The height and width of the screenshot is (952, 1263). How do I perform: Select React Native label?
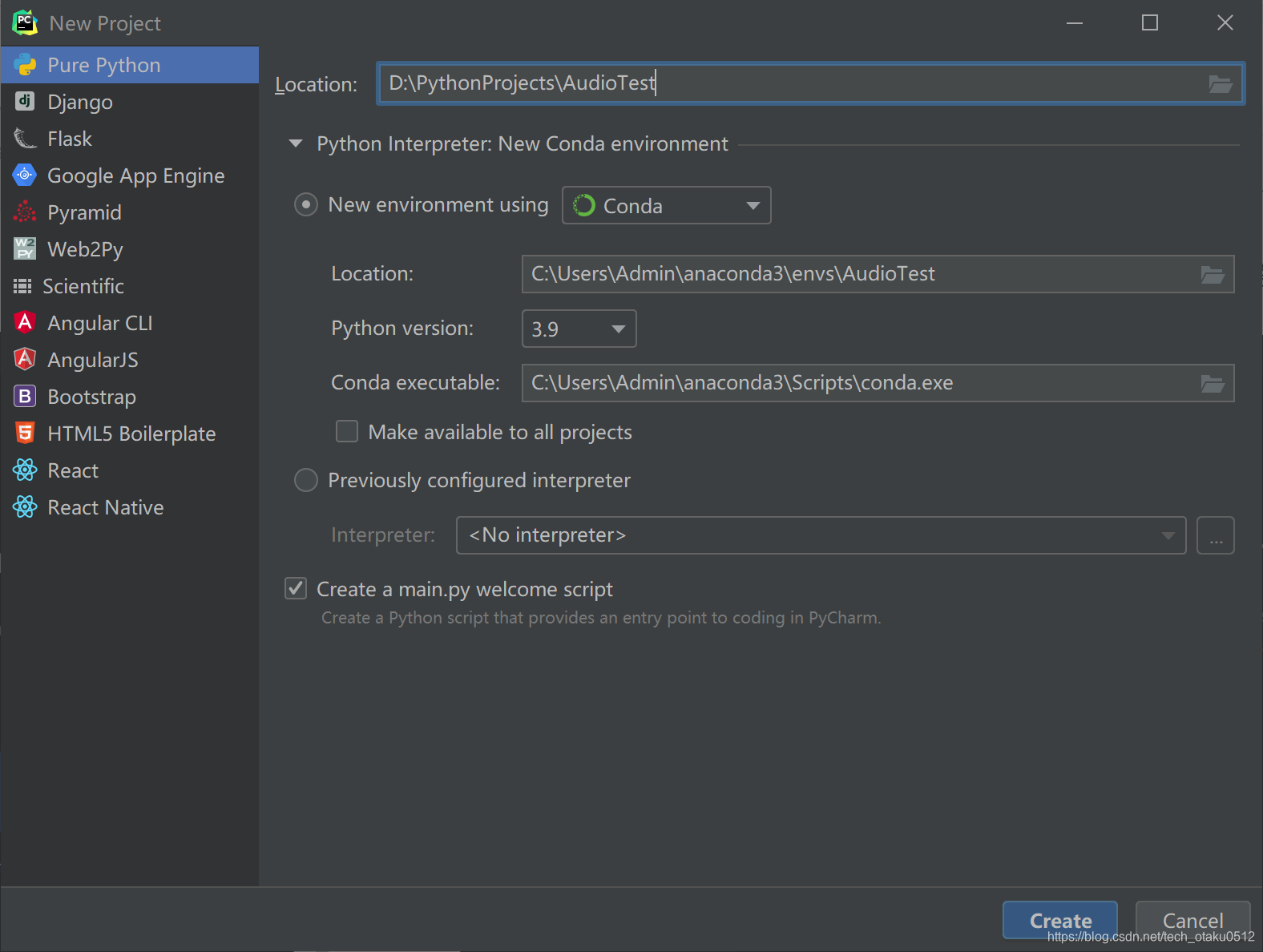[x=106, y=508]
